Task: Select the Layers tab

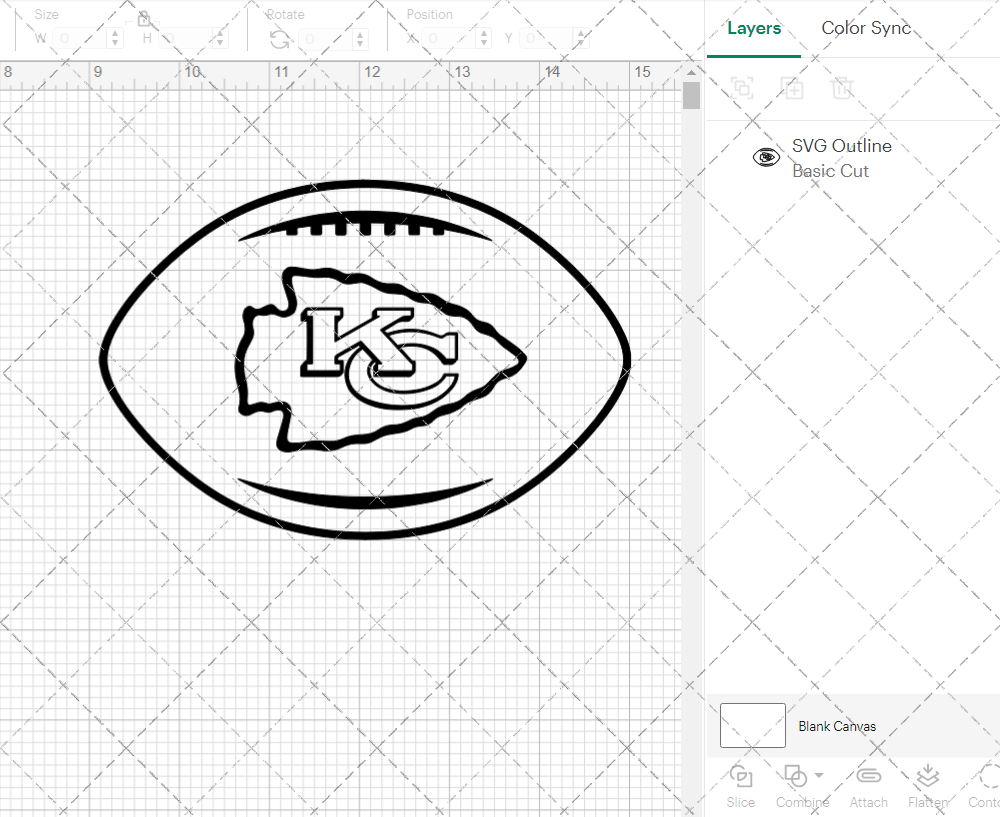Action: pos(754,28)
